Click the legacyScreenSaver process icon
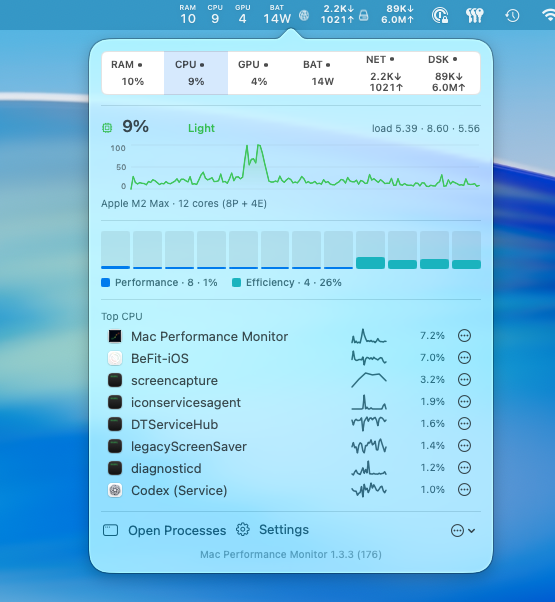Viewport: 555px width, 602px height. click(115, 446)
